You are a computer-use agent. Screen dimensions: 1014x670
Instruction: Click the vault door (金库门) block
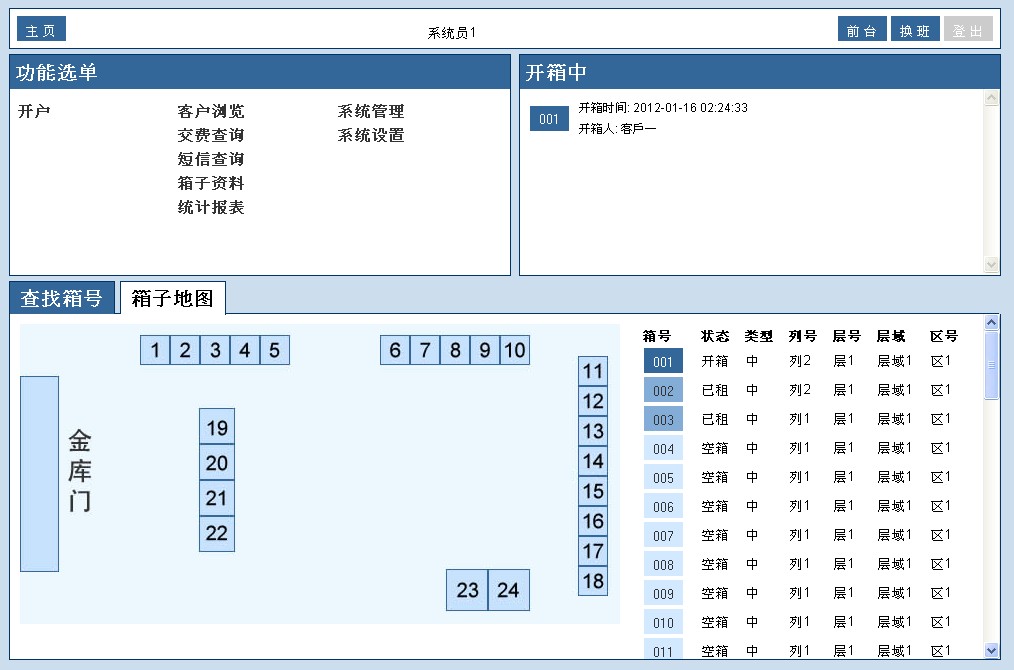click(40, 474)
